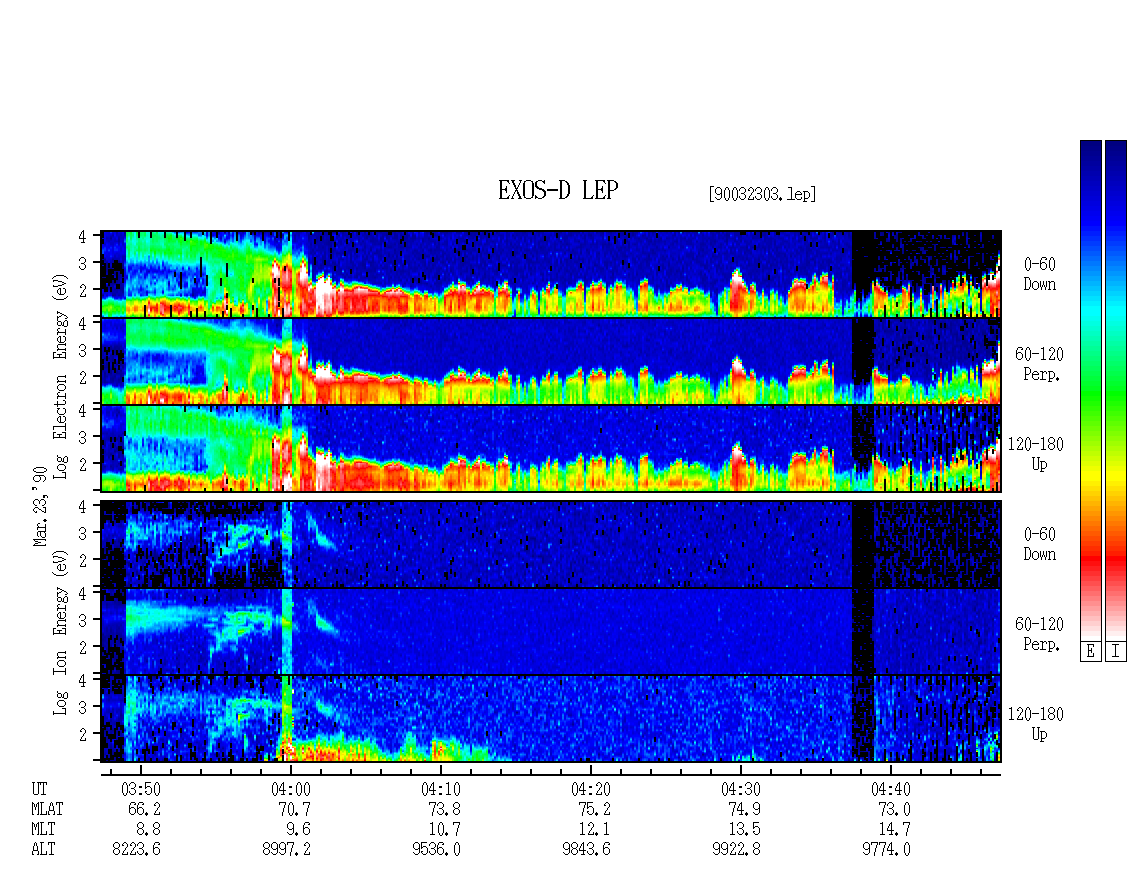Open the ion 0-60 Down spectrogram panel
Viewport: 1130px width, 875px height.
point(551,544)
